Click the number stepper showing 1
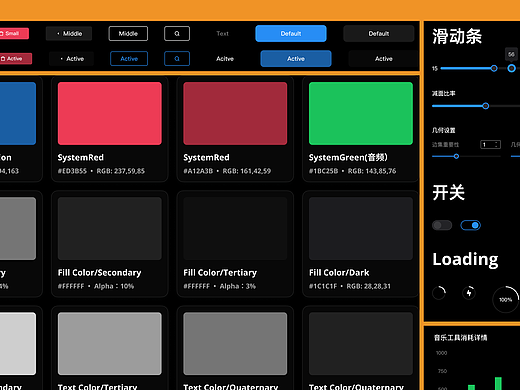 [x=490, y=144]
